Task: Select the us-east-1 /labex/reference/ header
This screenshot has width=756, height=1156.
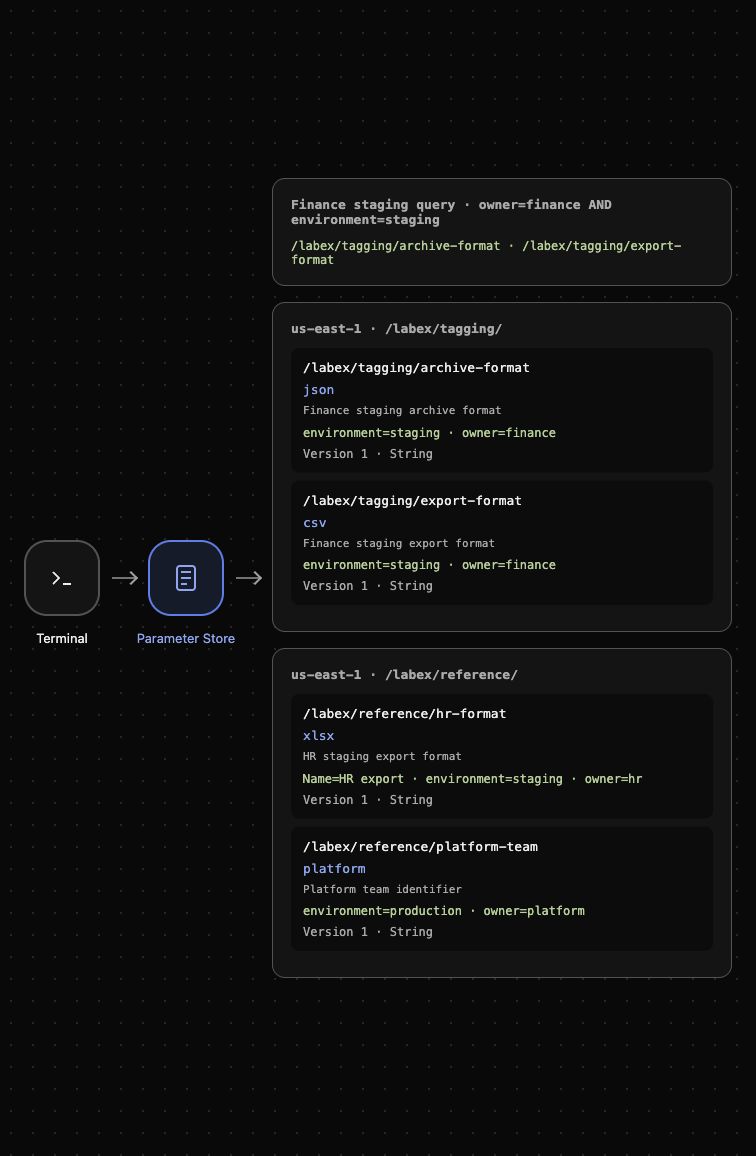Action: 404,675
